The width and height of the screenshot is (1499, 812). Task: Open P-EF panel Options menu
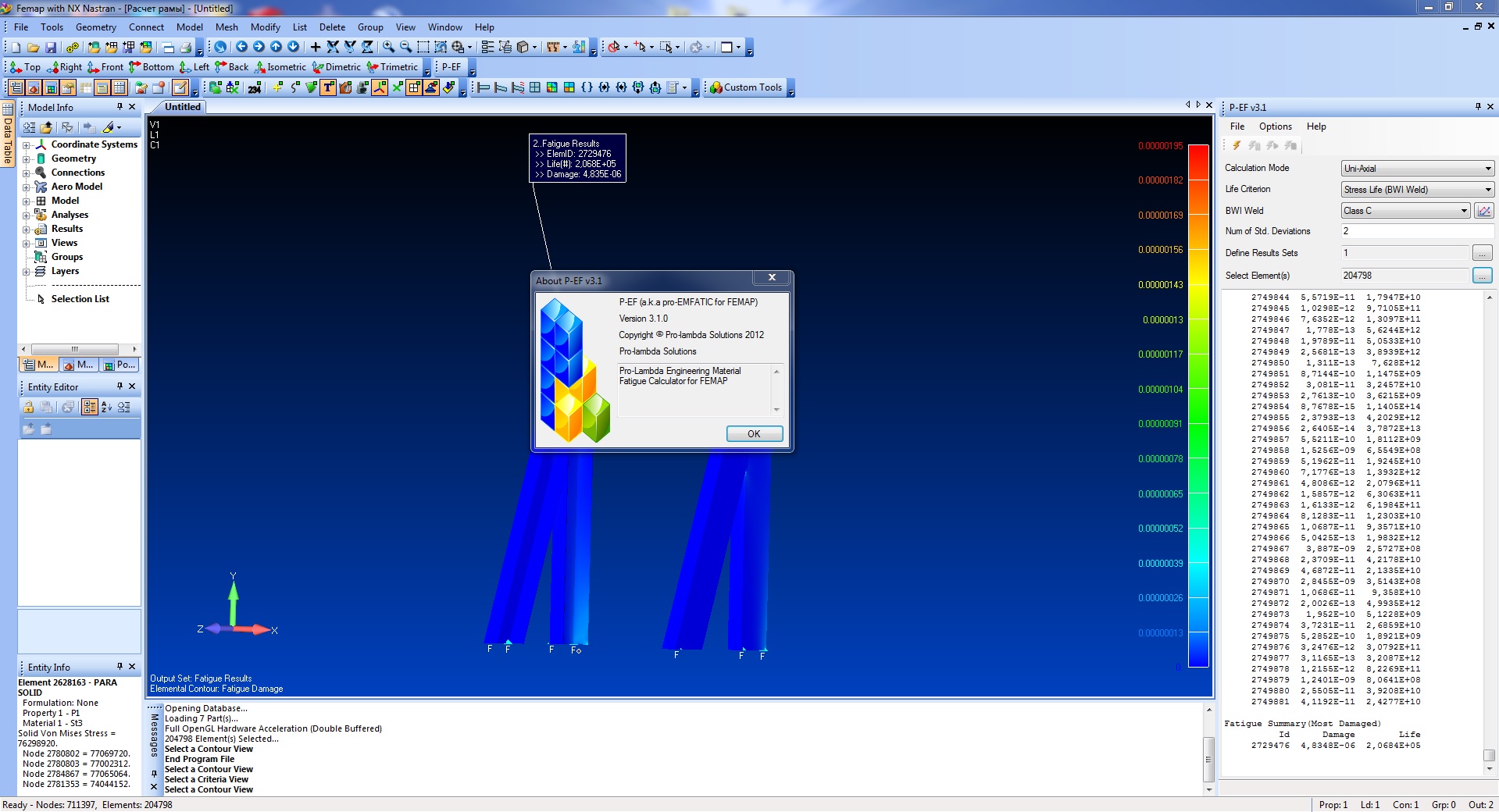coord(1276,126)
